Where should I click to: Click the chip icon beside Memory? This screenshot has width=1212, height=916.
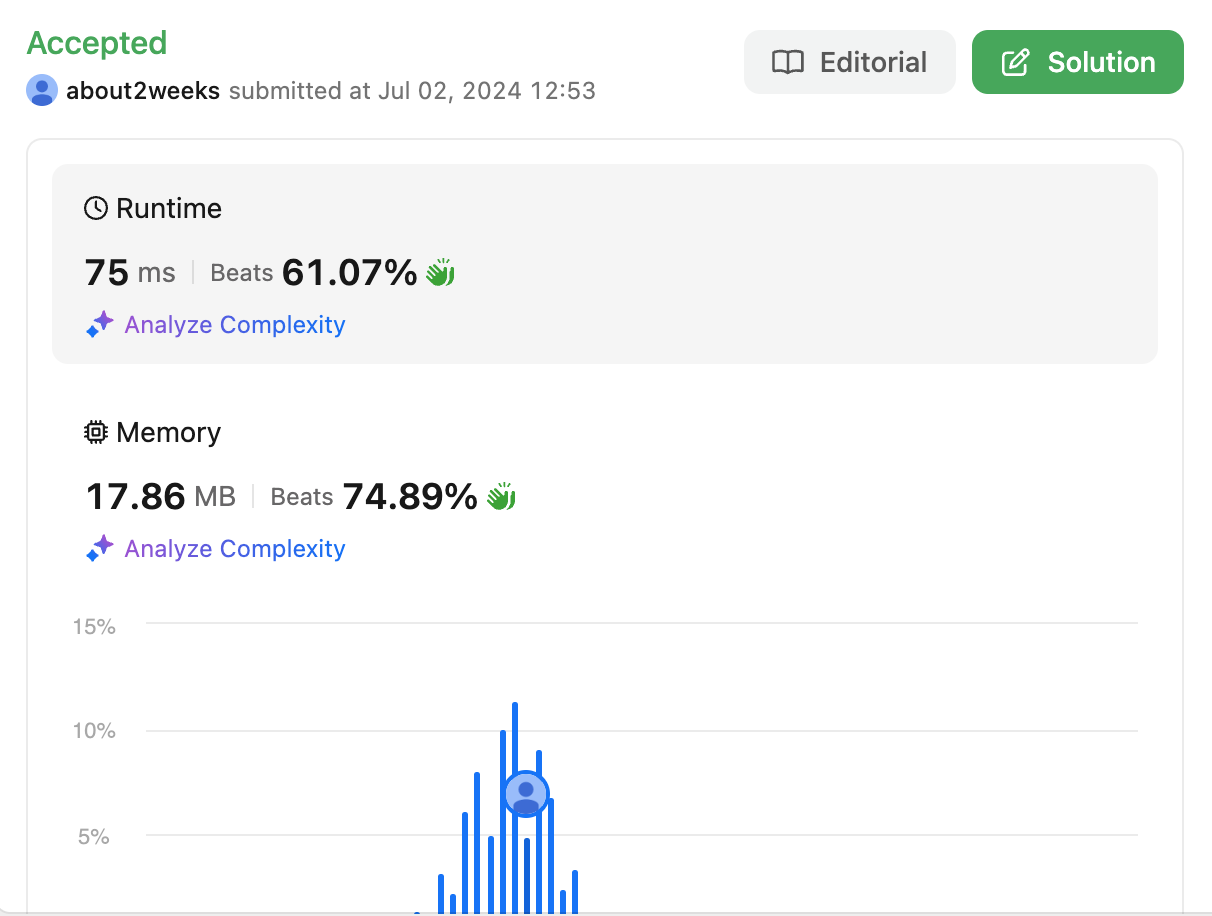click(x=95, y=432)
